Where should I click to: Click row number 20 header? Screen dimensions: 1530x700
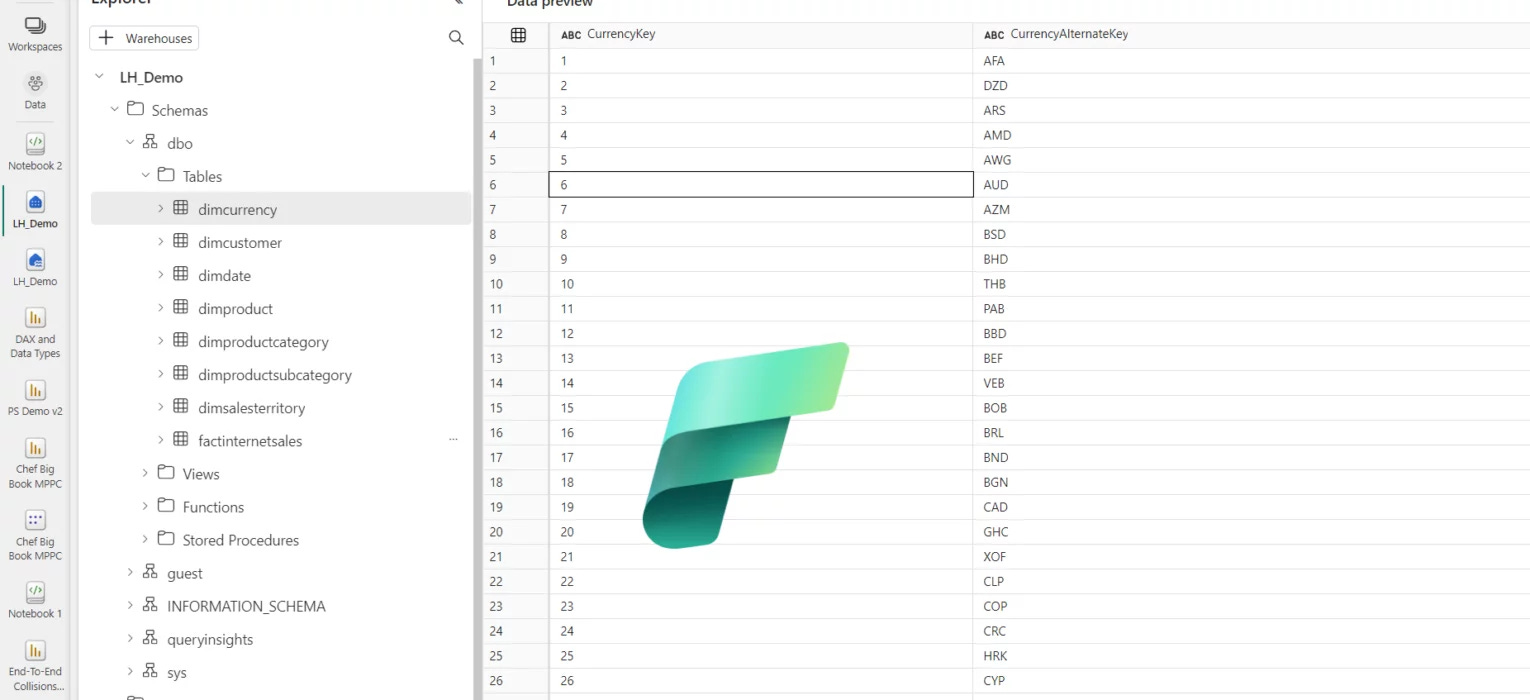(516, 532)
